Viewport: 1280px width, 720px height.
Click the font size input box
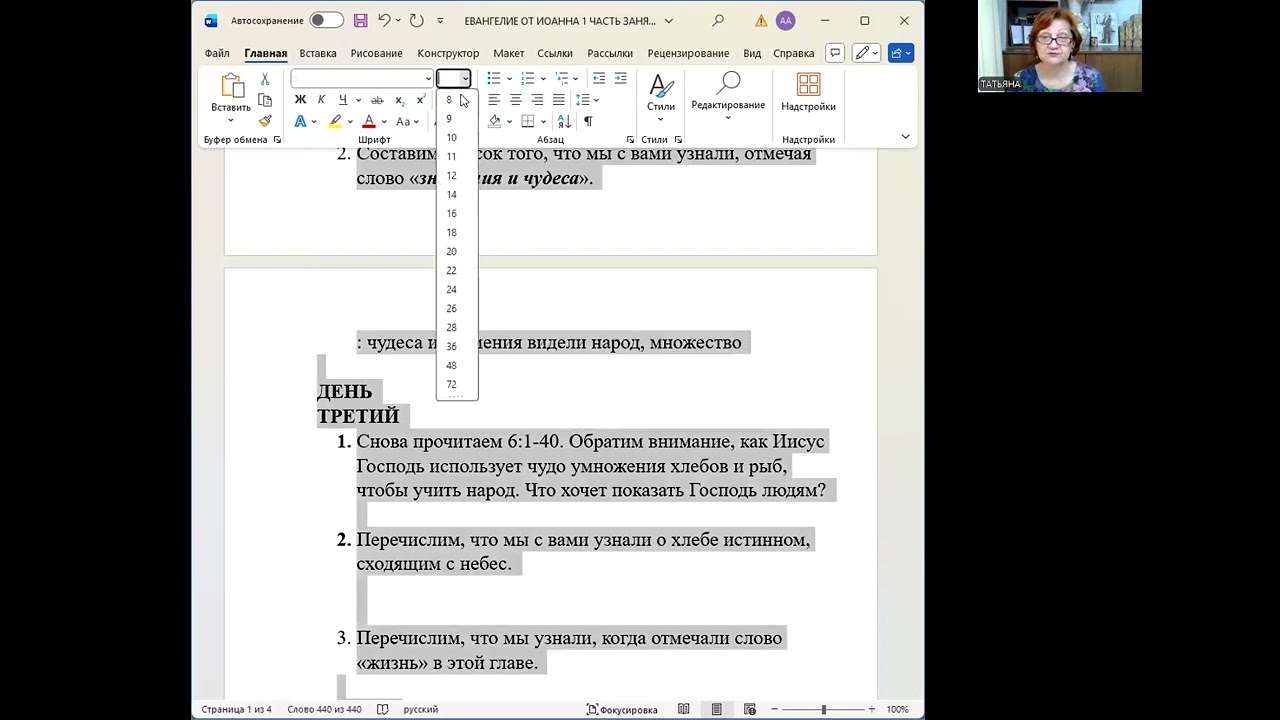pyautogui.click(x=448, y=78)
